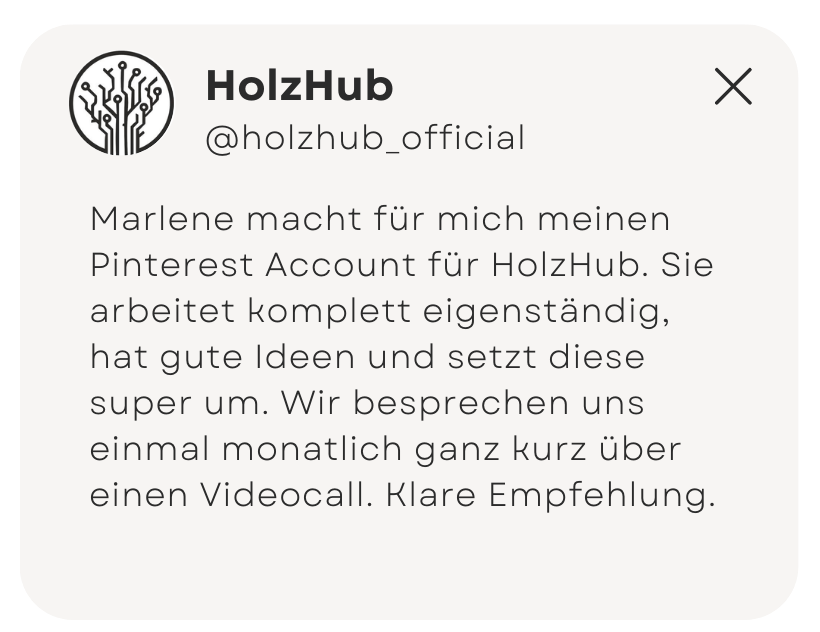
Task: Select the word Pinterest in the text
Action: pyautogui.click(x=172, y=265)
